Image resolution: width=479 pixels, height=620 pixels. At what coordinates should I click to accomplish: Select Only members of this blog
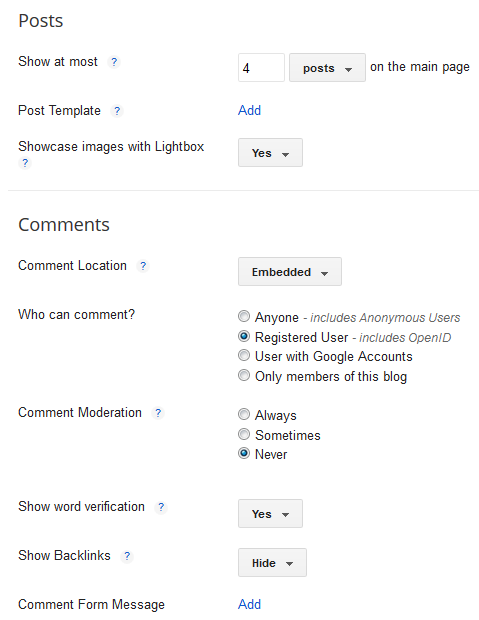tap(244, 375)
